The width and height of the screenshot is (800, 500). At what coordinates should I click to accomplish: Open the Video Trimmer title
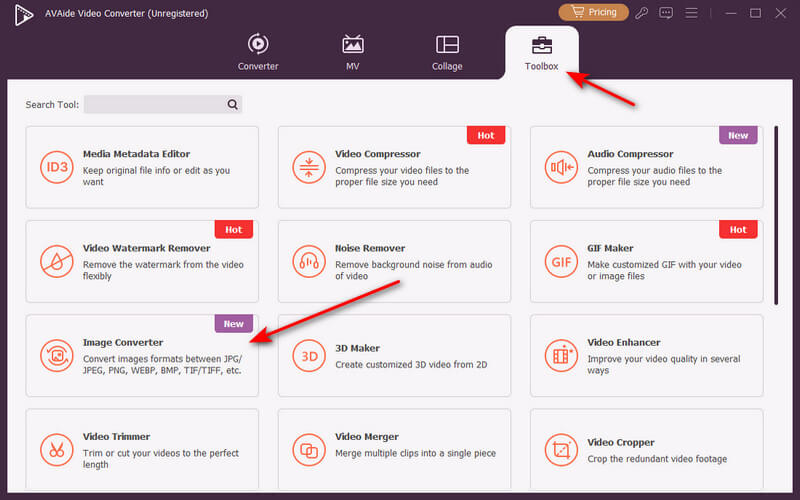pos(116,436)
